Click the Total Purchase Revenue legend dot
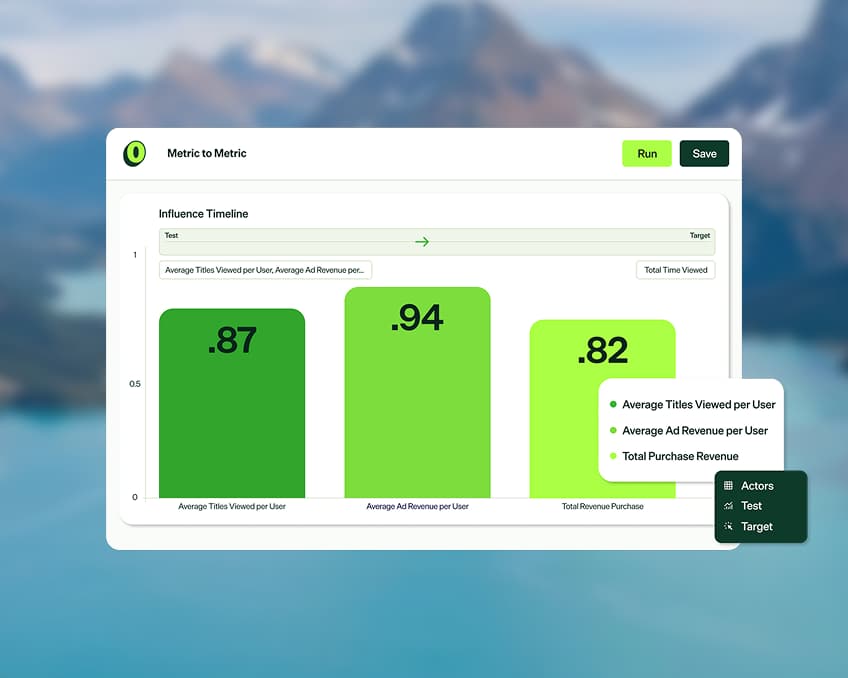 tap(613, 456)
